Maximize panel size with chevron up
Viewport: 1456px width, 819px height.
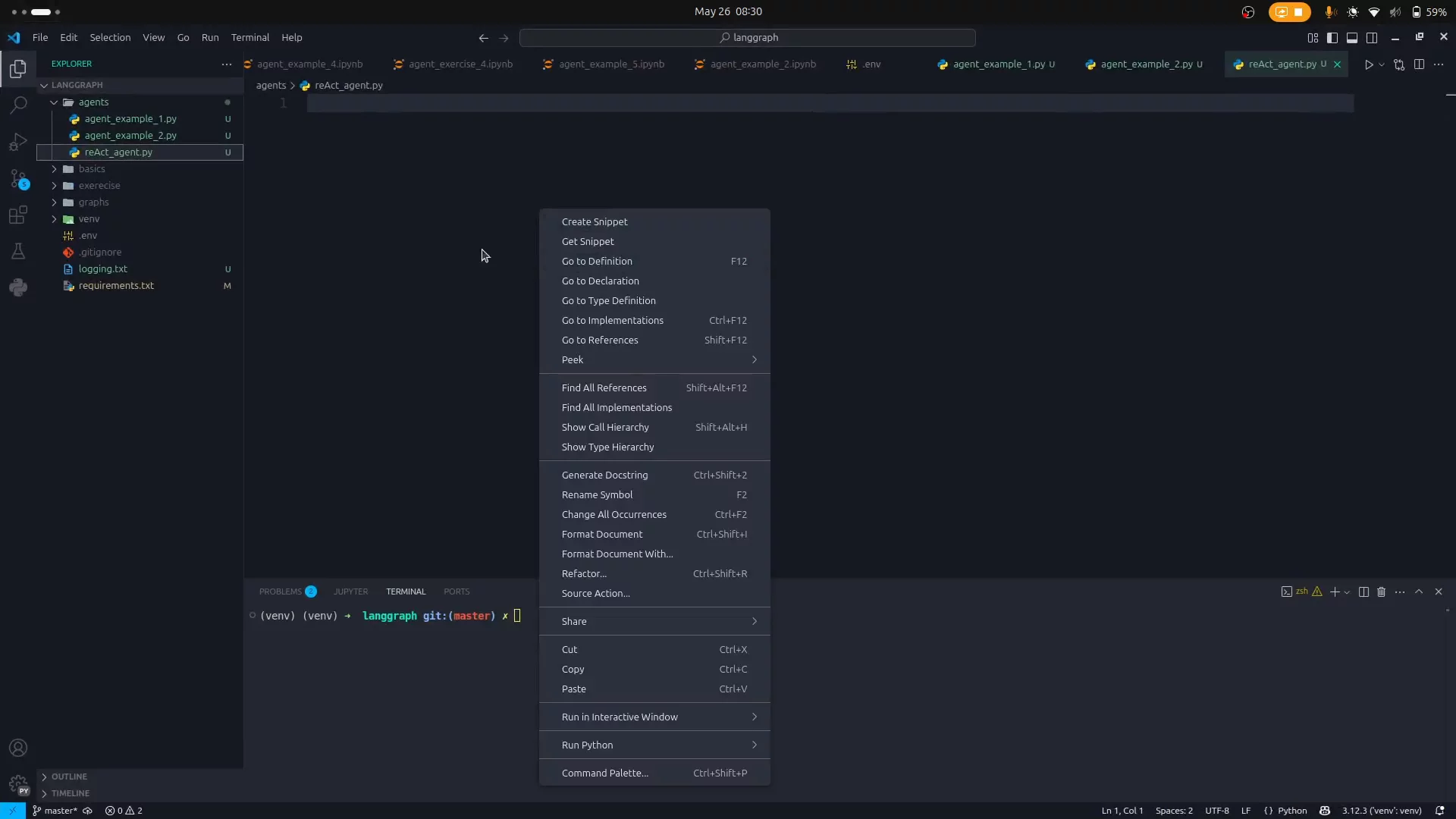point(1419,592)
